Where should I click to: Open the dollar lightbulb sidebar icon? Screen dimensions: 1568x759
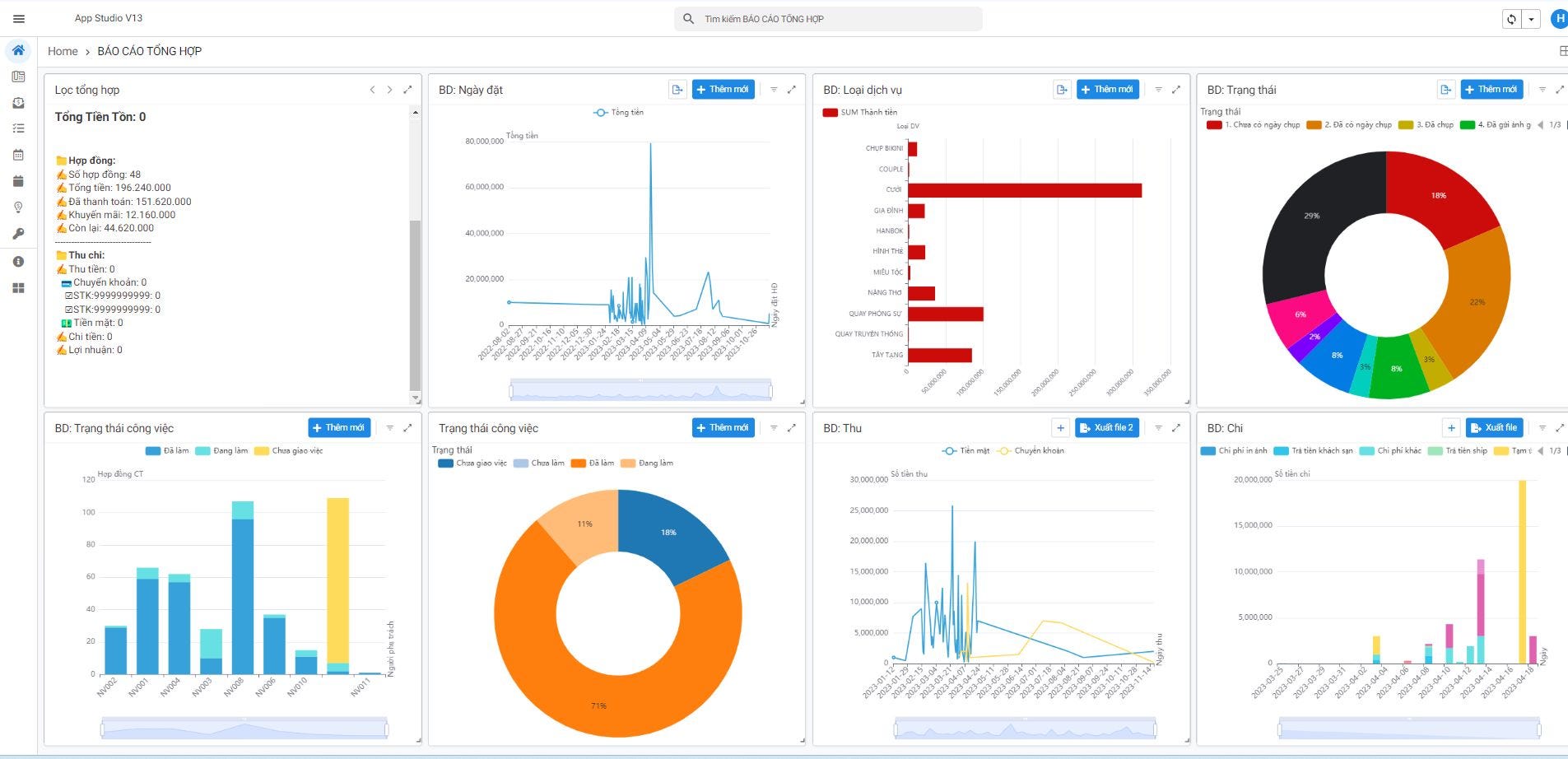click(x=18, y=207)
